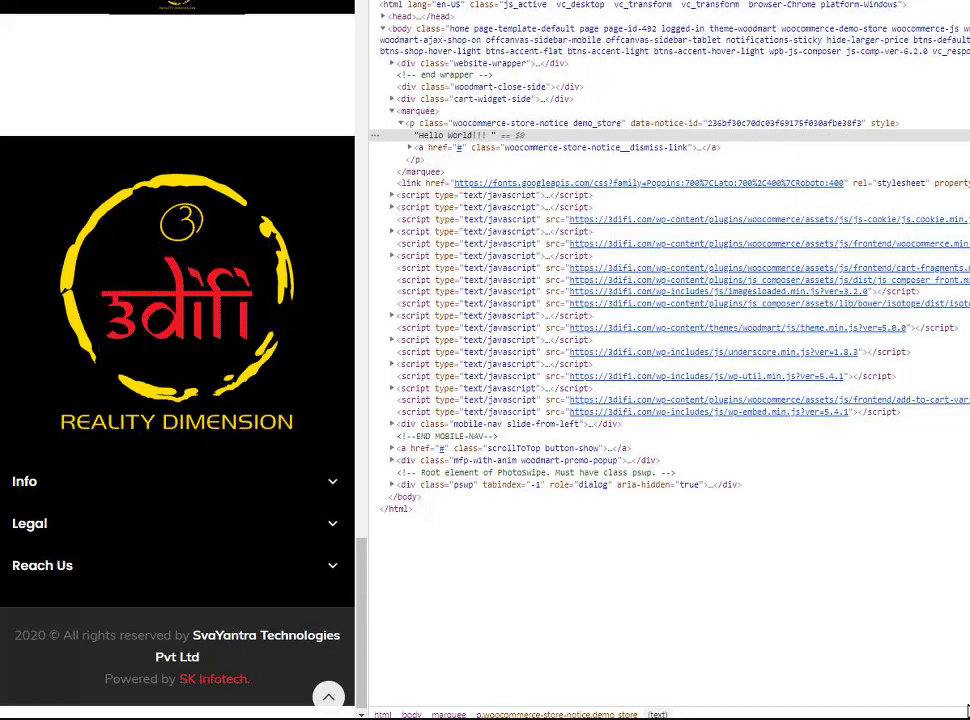970x720 pixels.
Task: Expand the mobile-nav slide-from-left div
Action: pyautogui.click(x=392, y=424)
